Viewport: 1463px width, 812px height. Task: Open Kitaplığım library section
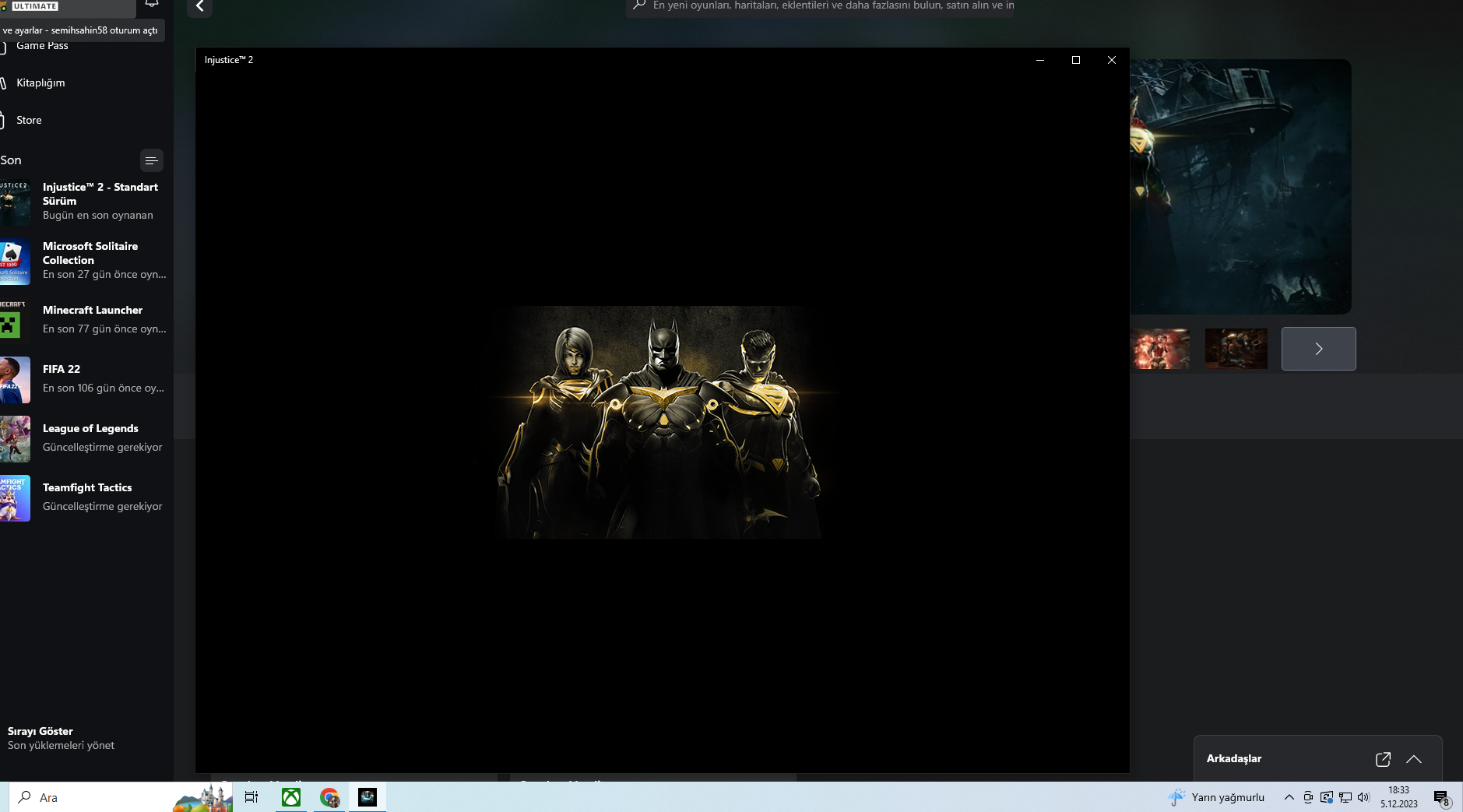(x=40, y=83)
